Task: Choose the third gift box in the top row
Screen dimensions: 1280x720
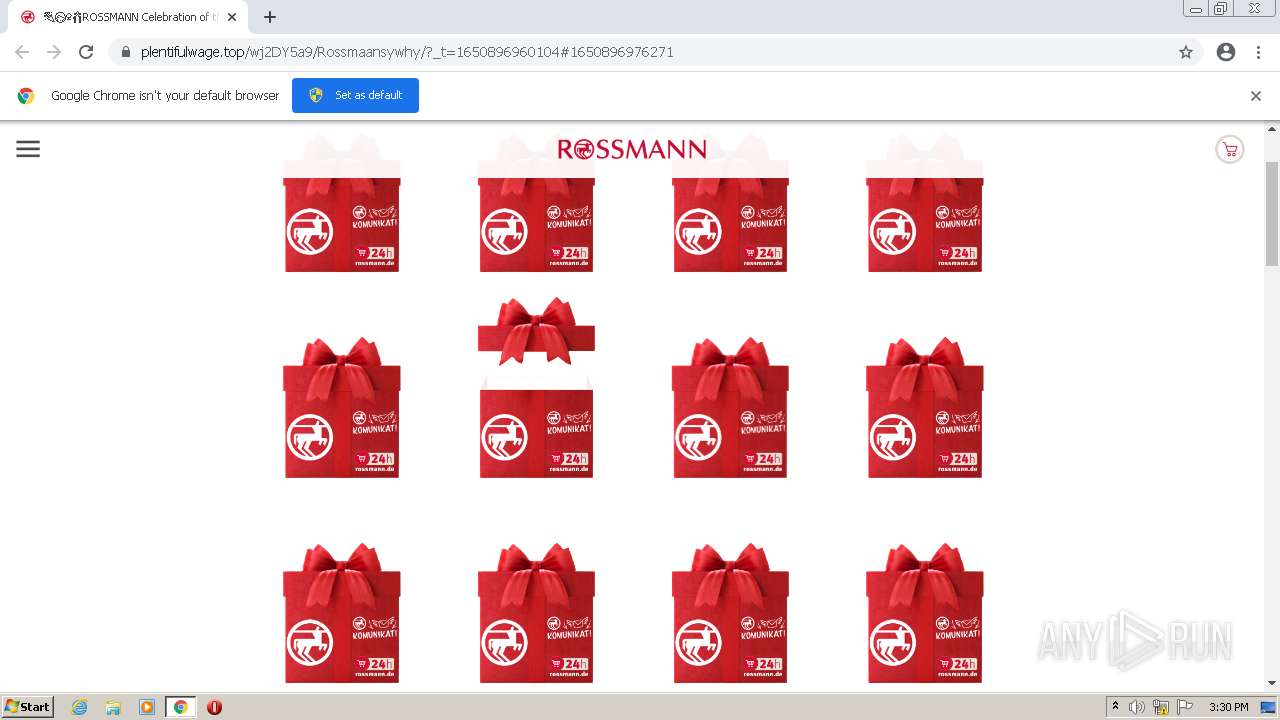Action: pyautogui.click(x=730, y=203)
